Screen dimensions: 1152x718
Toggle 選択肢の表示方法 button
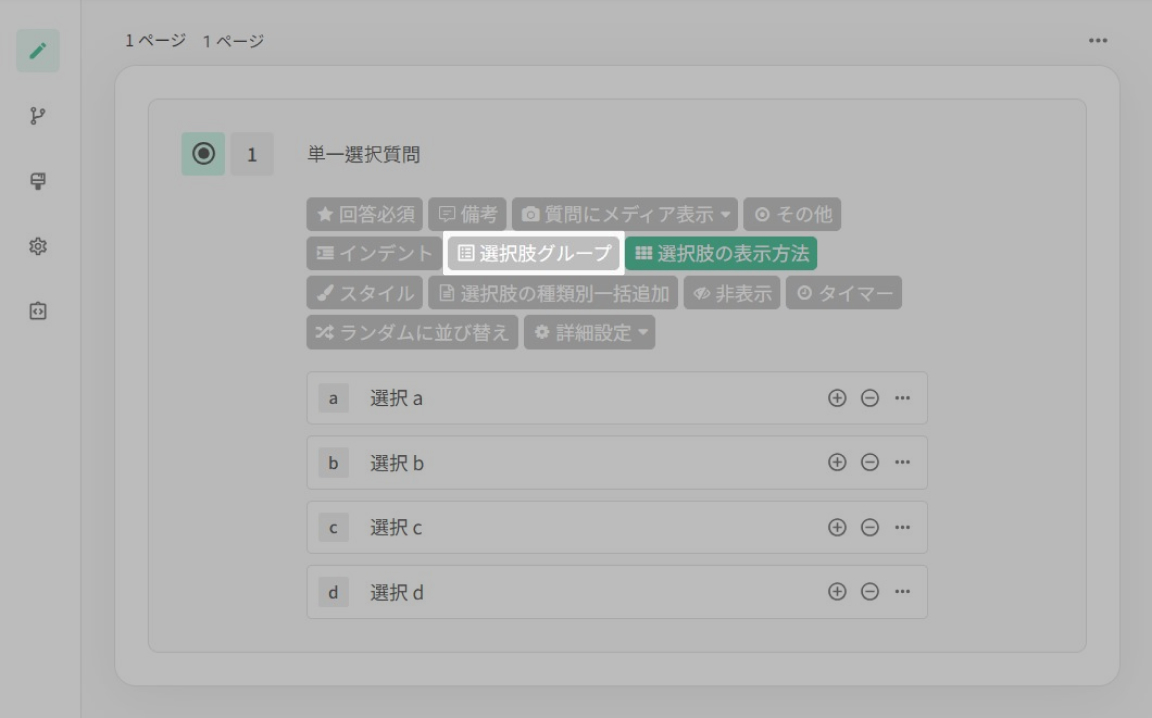pyautogui.click(x=721, y=254)
